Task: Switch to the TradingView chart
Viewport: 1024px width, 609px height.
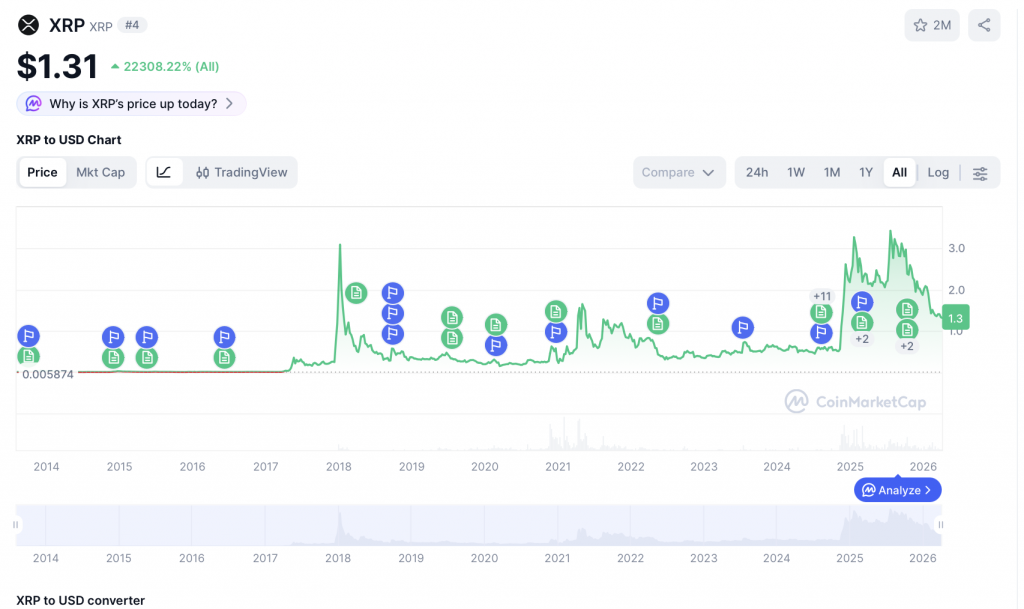Action: coord(241,172)
